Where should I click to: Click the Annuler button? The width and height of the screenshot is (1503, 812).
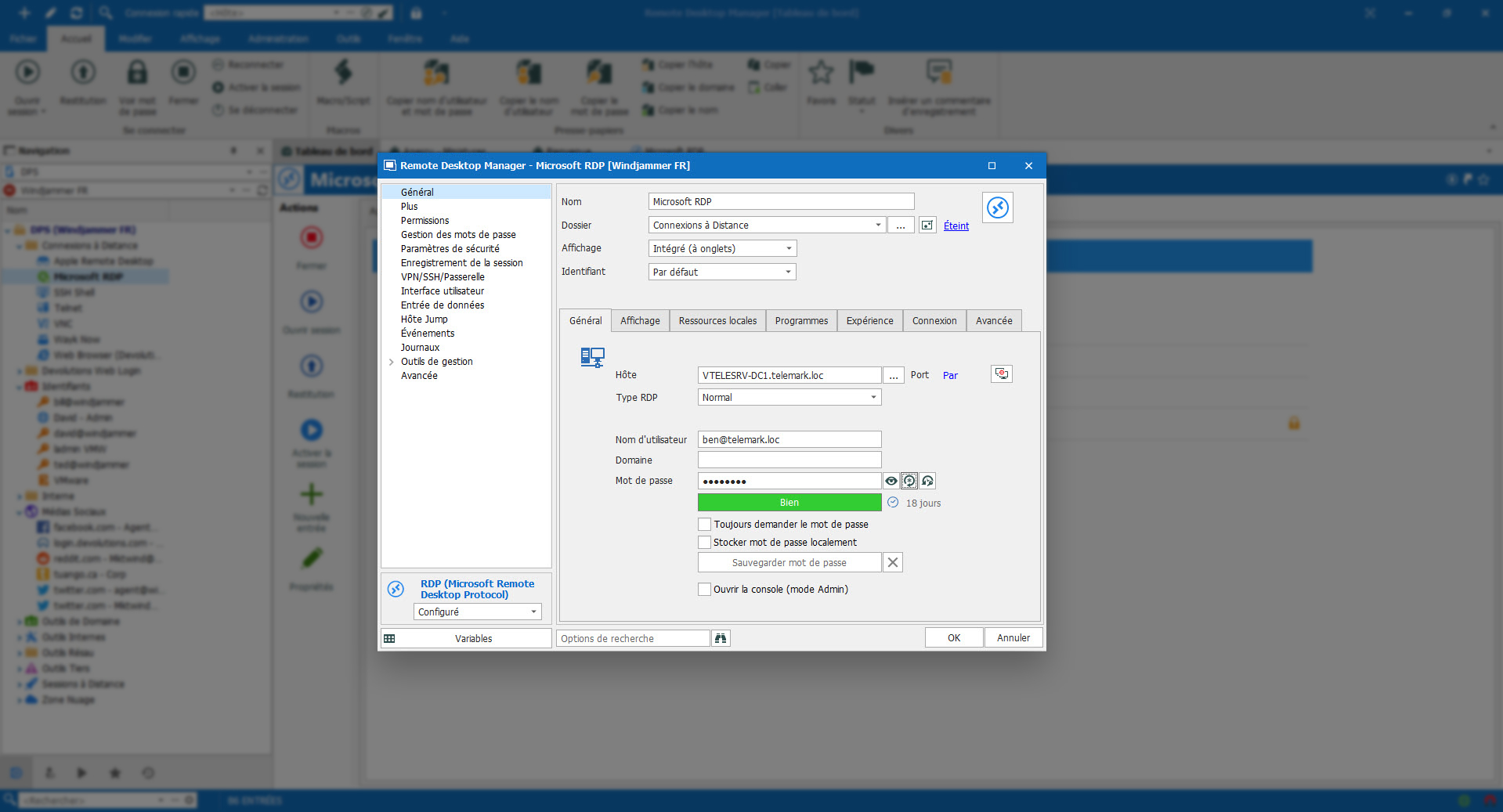pos(1013,638)
